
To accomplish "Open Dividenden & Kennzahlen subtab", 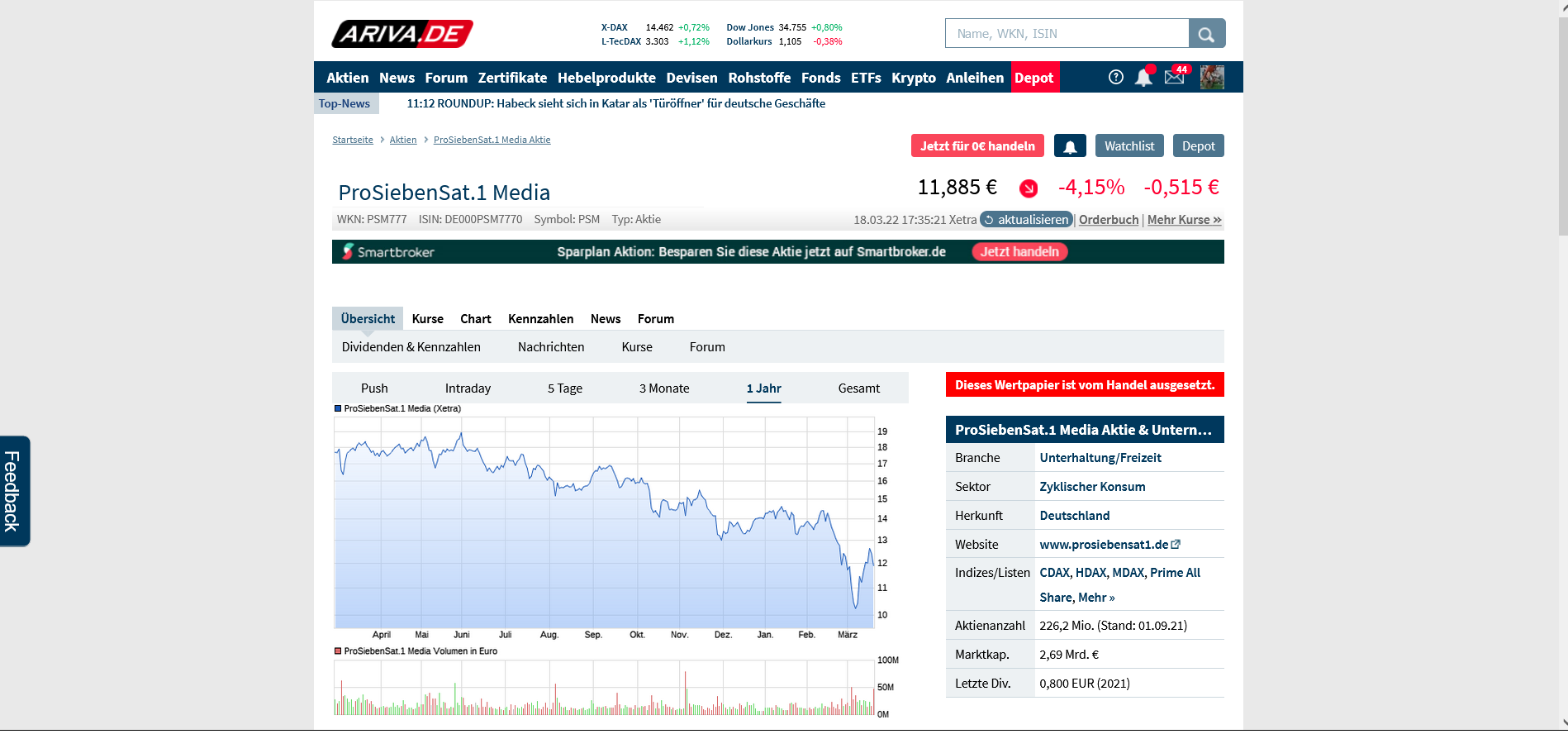I will pos(411,347).
